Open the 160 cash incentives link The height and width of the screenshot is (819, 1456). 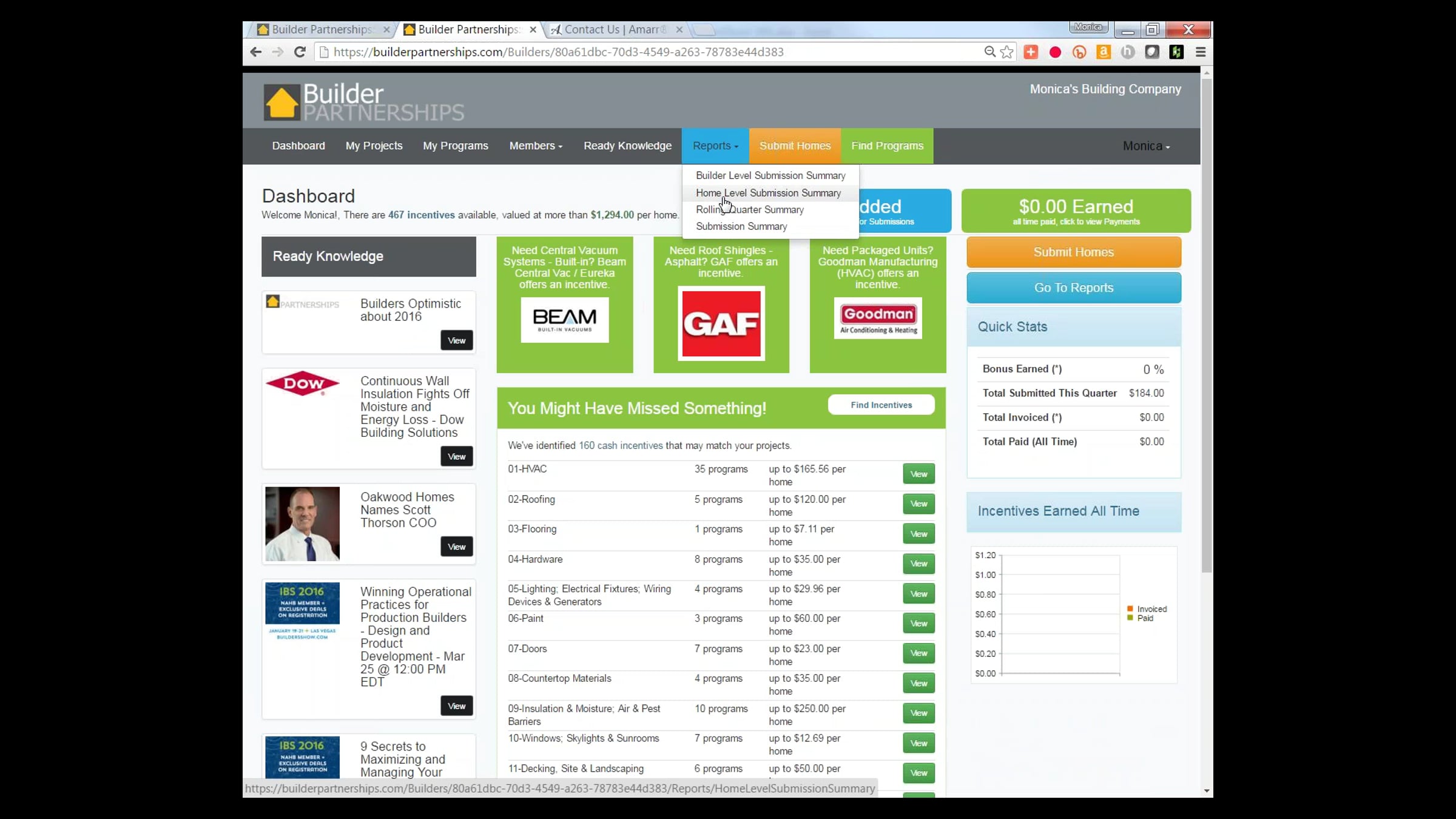click(x=620, y=446)
